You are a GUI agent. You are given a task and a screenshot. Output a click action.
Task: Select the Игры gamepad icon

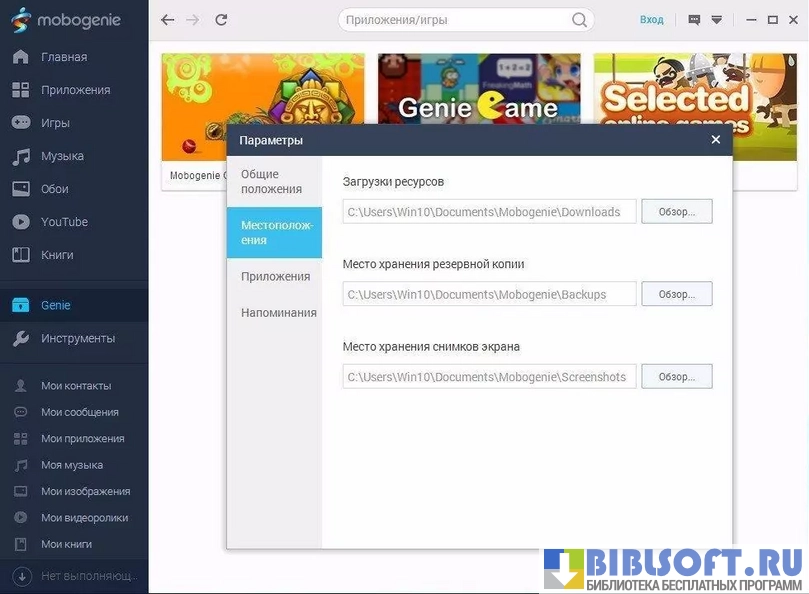pos(20,123)
